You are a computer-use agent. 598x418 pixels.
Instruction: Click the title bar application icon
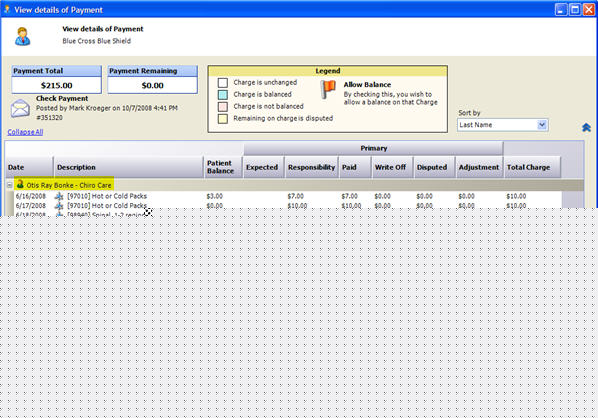6,9
